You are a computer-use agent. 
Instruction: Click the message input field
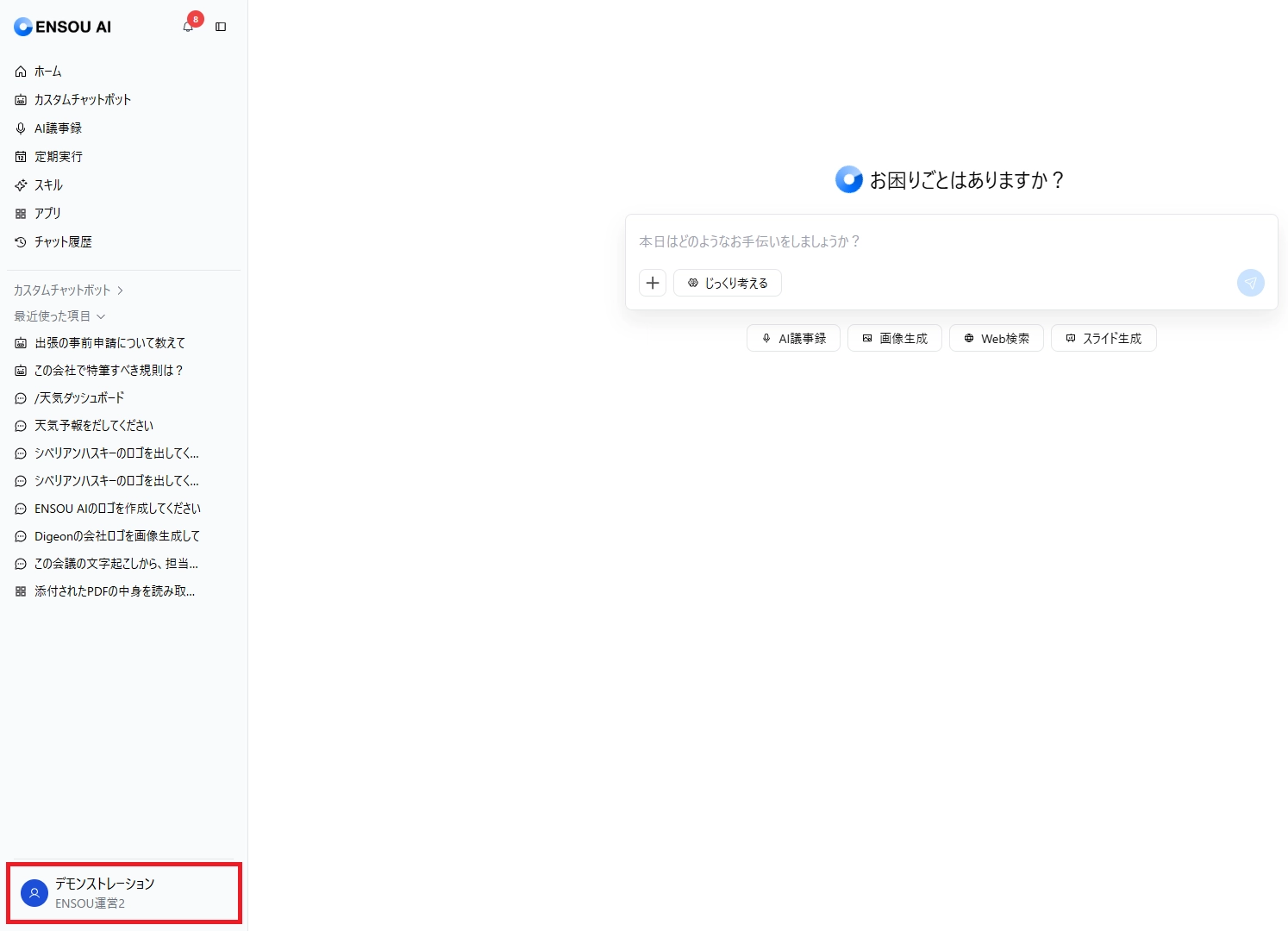click(951, 241)
